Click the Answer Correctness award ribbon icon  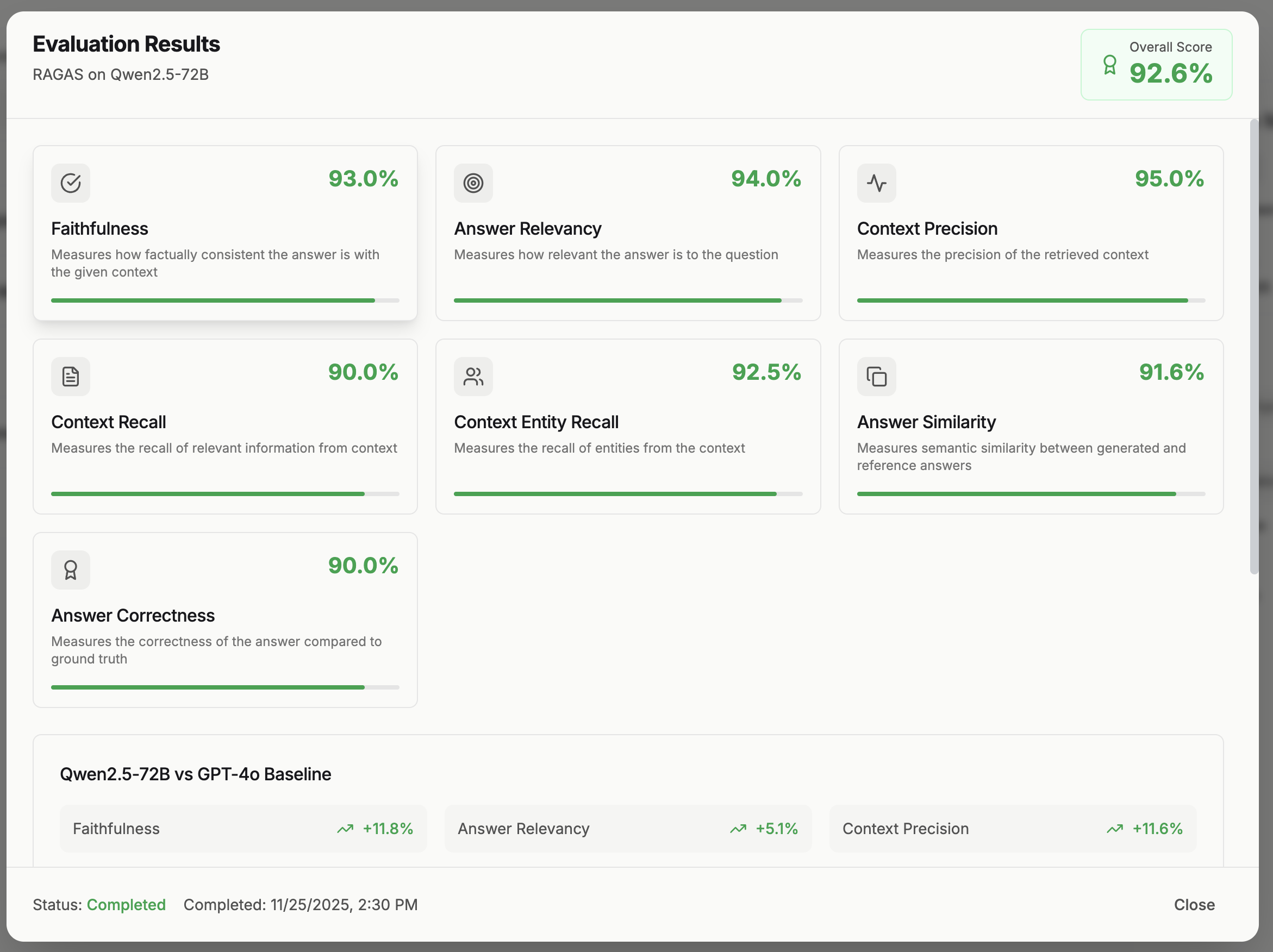pos(70,569)
